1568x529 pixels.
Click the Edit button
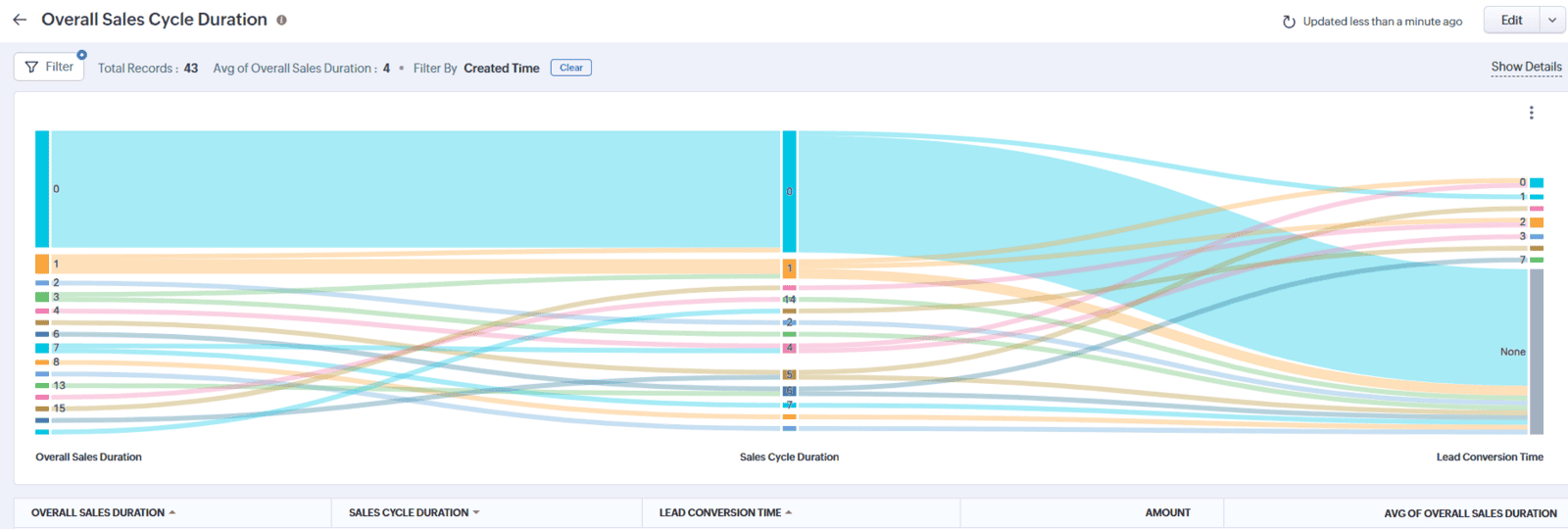click(x=1511, y=20)
